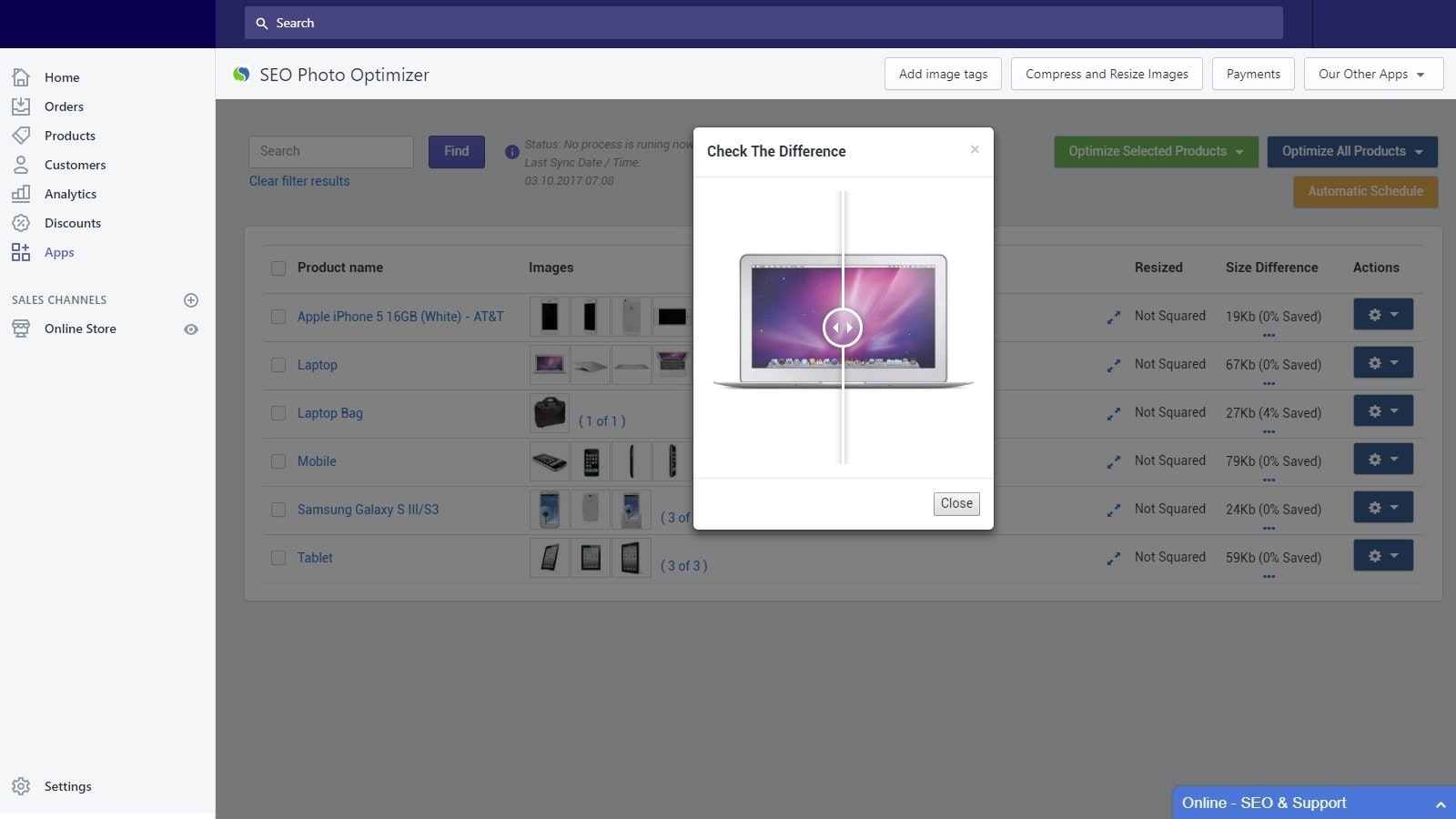This screenshot has width=1456, height=819.
Task: Check the Apple iPhone 5 16GB row checkbox
Action: pyautogui.click(x=278, y=317)
